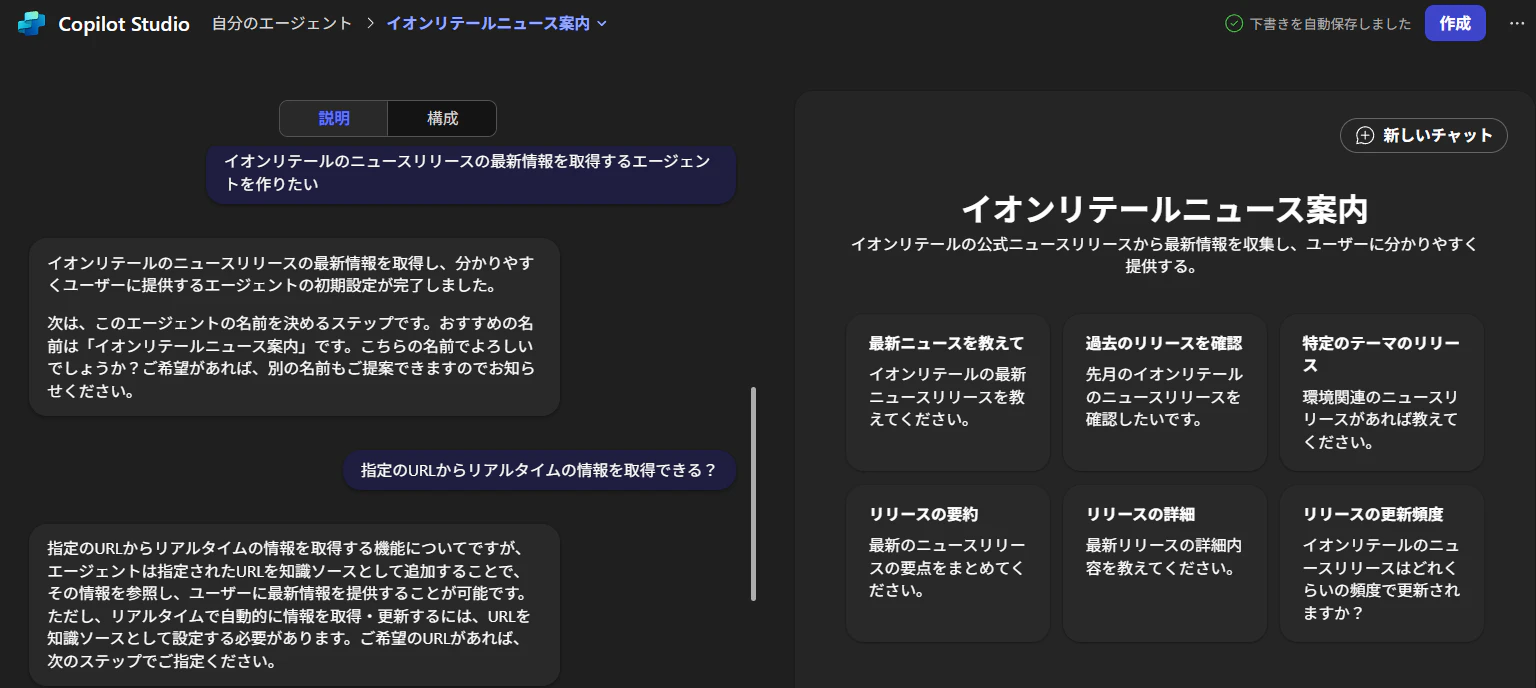Image resolution: width=1536 pixels, height=688 pixels.
Task: Click the イオンリテールニュース案内 preview heading
Action: [x=1165, y=209]
